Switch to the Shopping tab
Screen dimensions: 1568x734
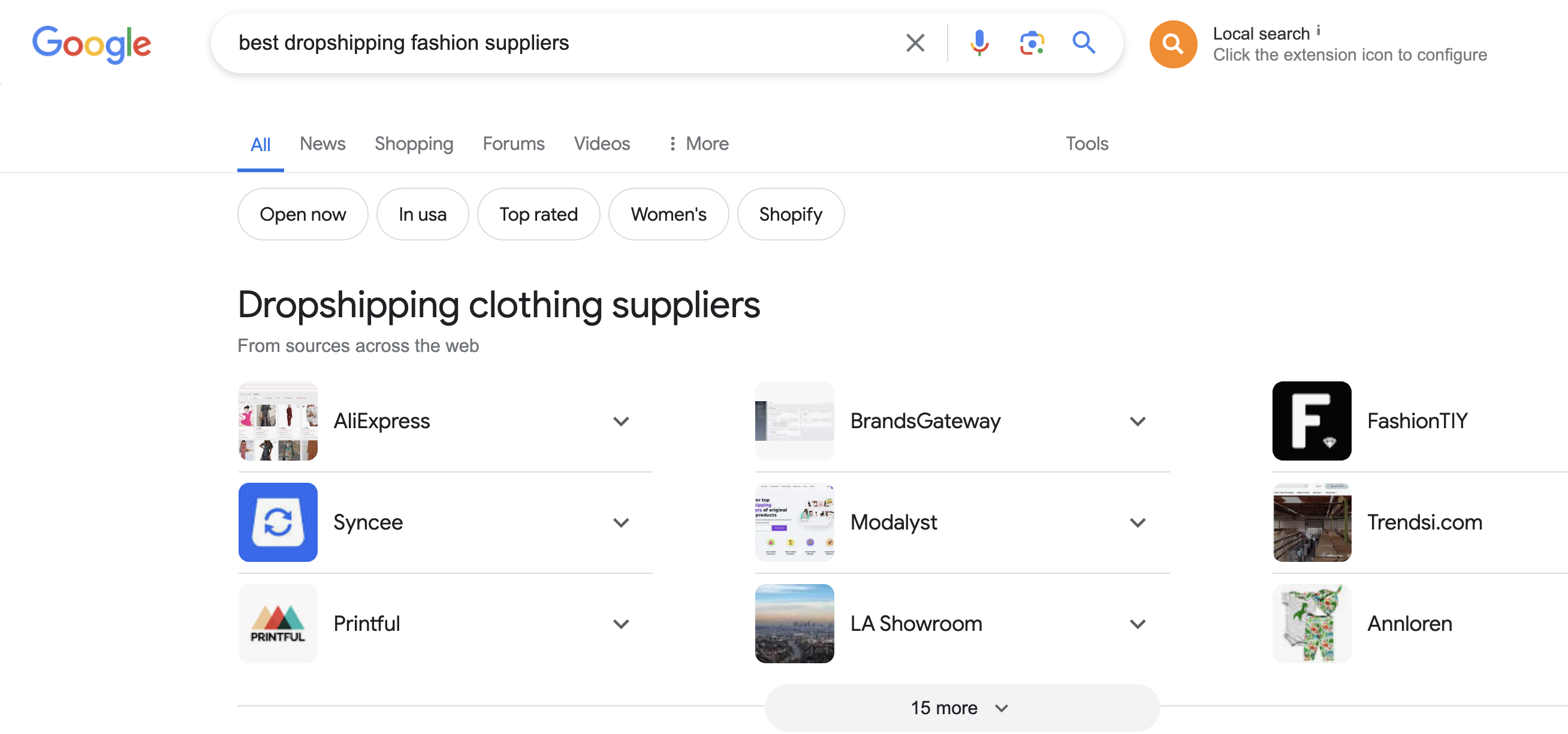point(414,144)
